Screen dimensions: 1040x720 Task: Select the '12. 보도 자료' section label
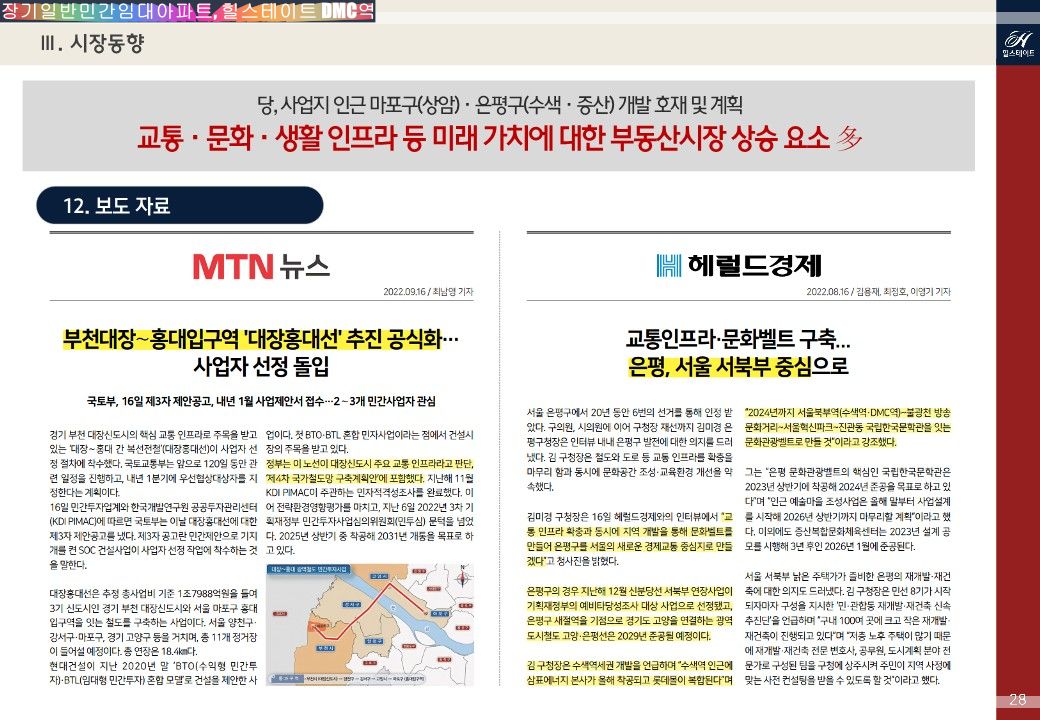[x=180, y=206]
